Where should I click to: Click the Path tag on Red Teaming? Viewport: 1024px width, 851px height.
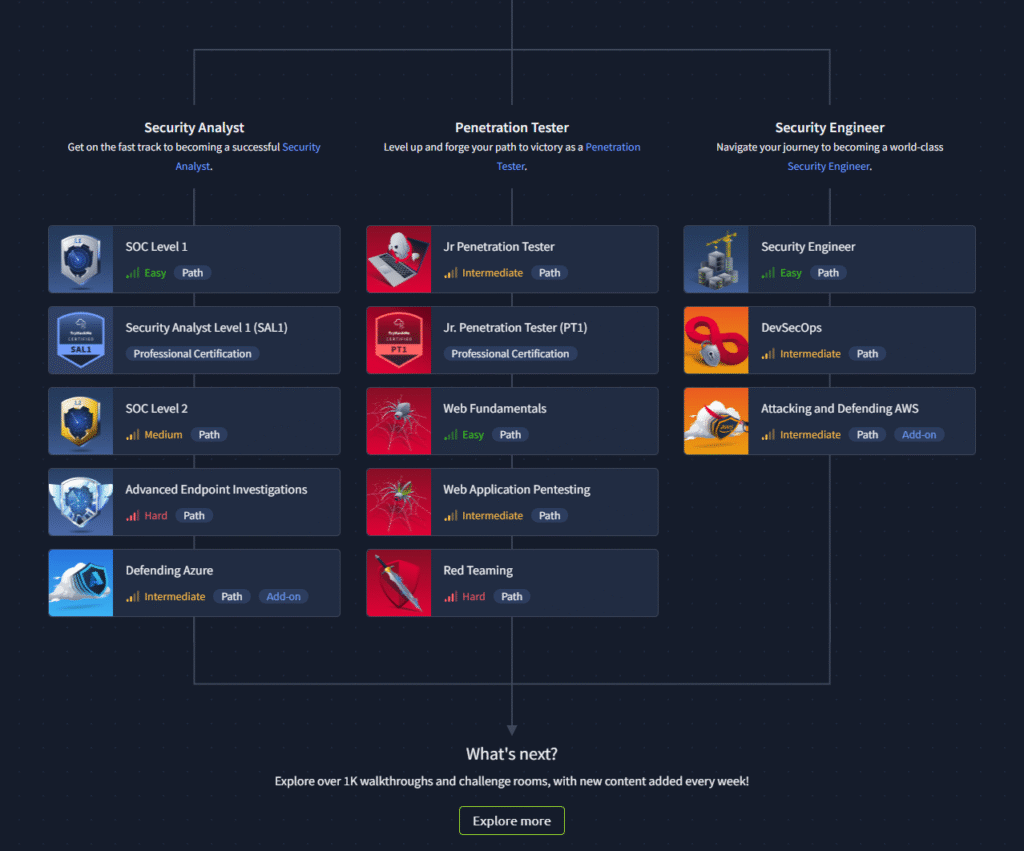click(x=511, y=597)
